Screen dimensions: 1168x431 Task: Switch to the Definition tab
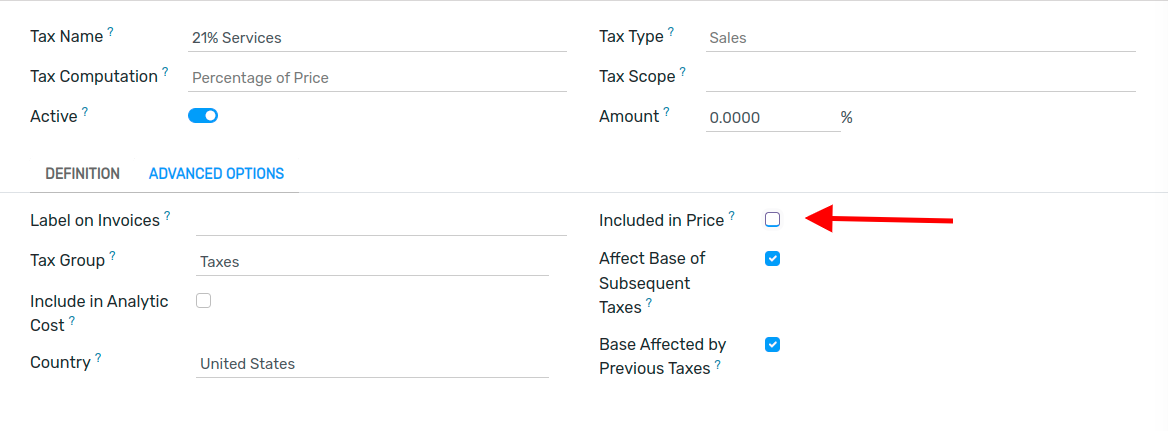tap(83, 173)
